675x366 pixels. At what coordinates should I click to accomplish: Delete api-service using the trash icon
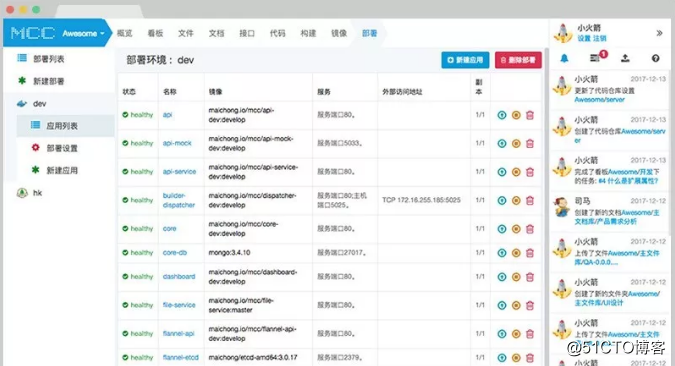tap(530, 172)
